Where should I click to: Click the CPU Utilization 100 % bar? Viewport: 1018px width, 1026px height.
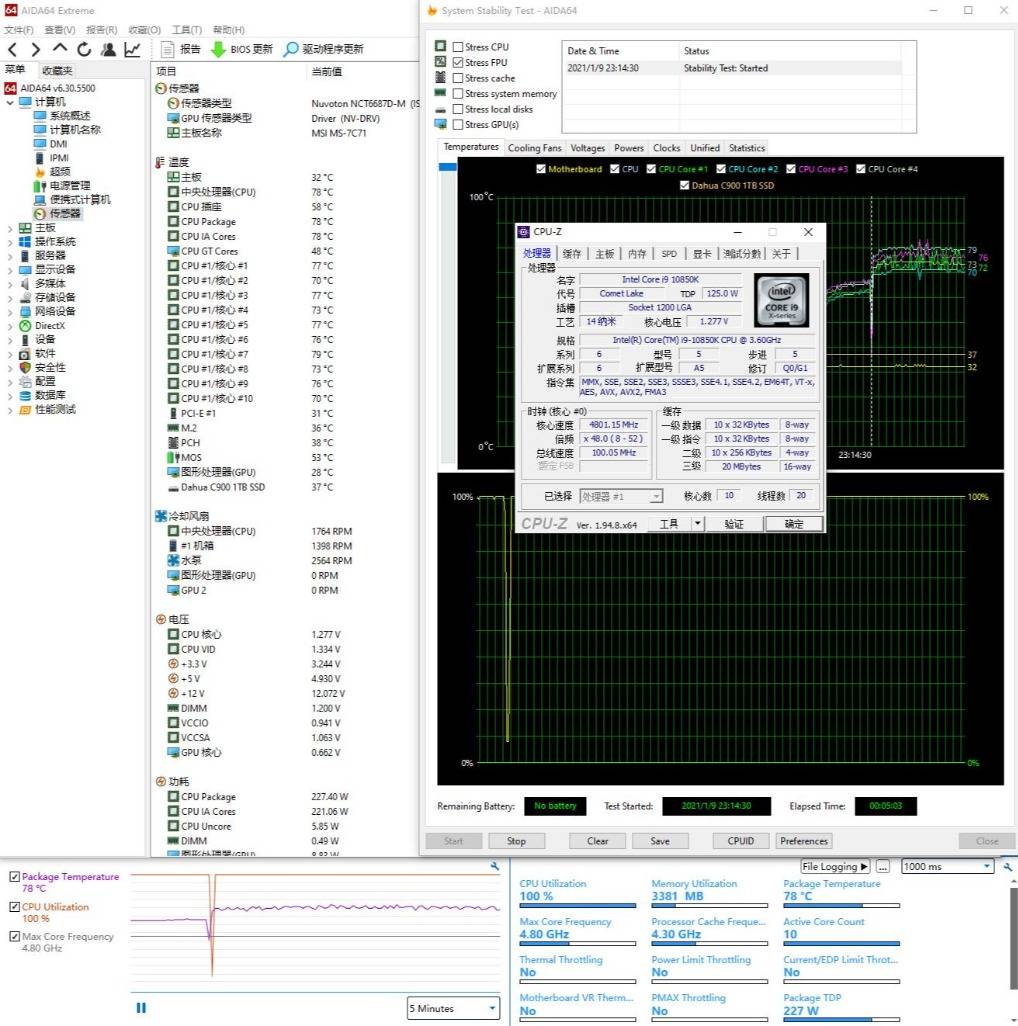click(x=578, y=906)
